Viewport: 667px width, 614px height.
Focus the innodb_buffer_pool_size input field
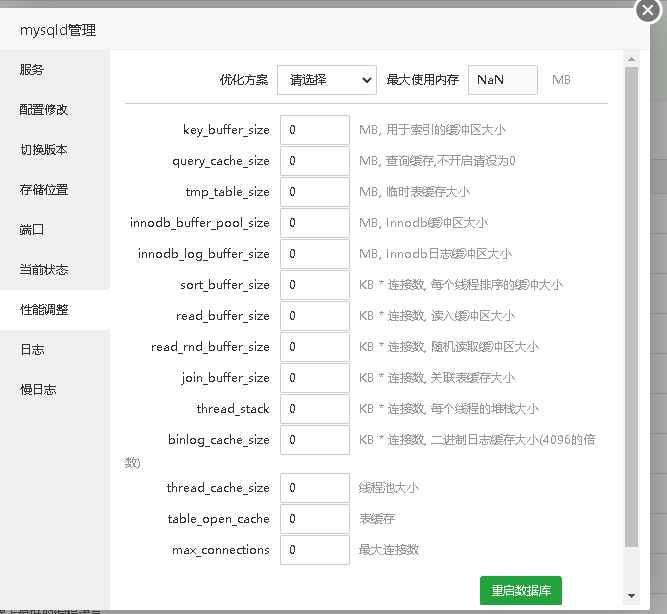point(315,223)
